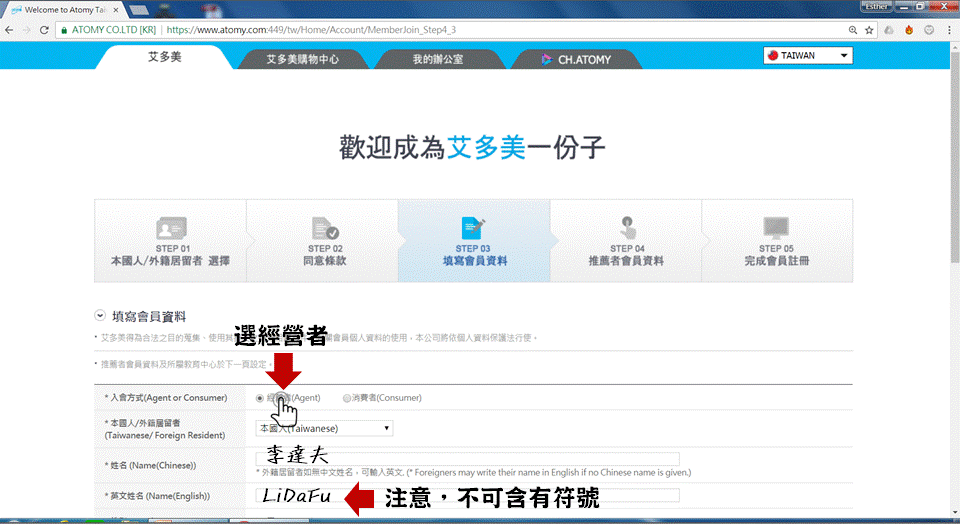Open the TAIWAN country dropdown
This screenshot has height=527, width=960.
pos(808,55)
